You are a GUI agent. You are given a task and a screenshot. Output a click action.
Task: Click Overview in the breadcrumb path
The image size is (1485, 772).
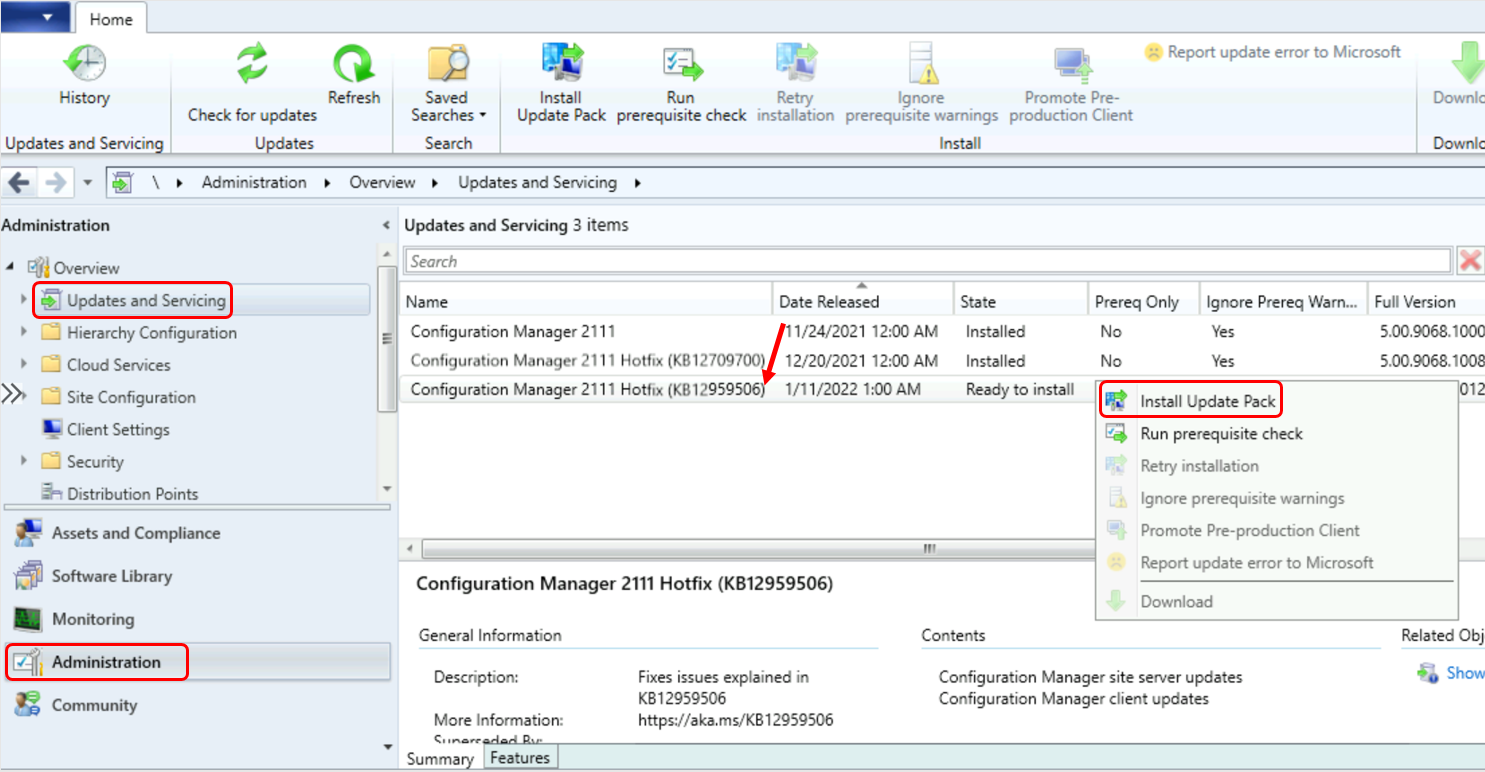(x=382, y=182)
